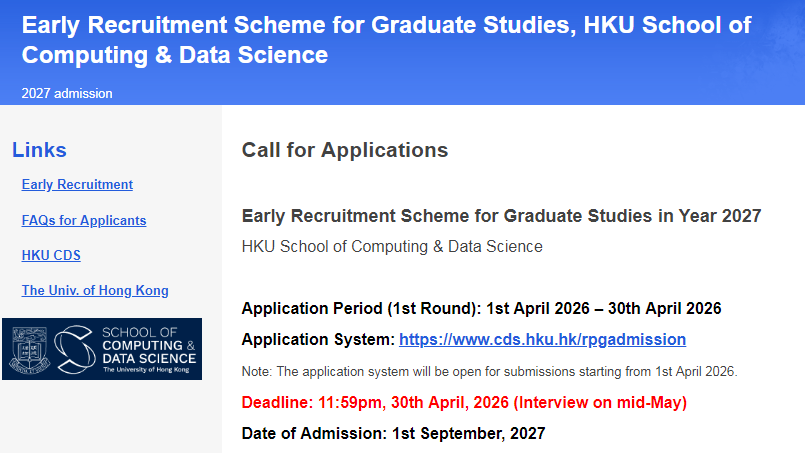This screenshot has height=453, width=805.
Task: Click the small University of Hong Kong logo caption
Action: click(x=146, y=369)
